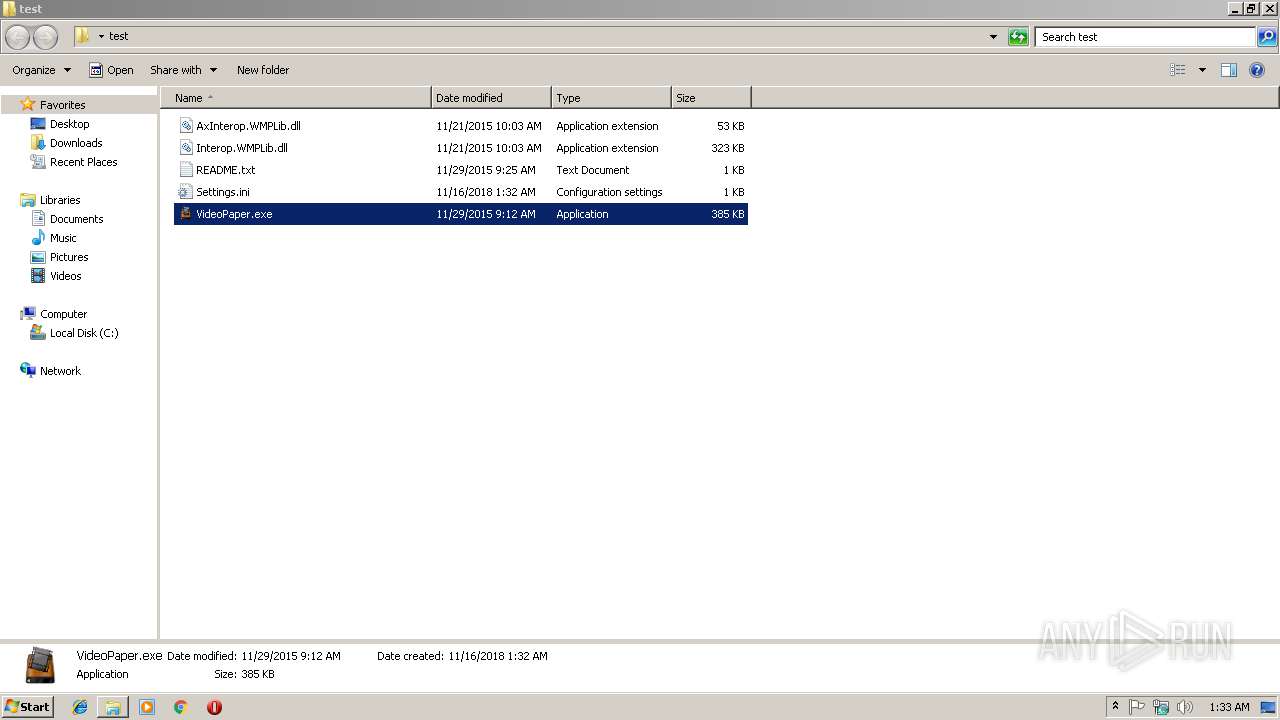Click the Desktop icon in Favorites
1280x720 pixels.
point(38,124)
